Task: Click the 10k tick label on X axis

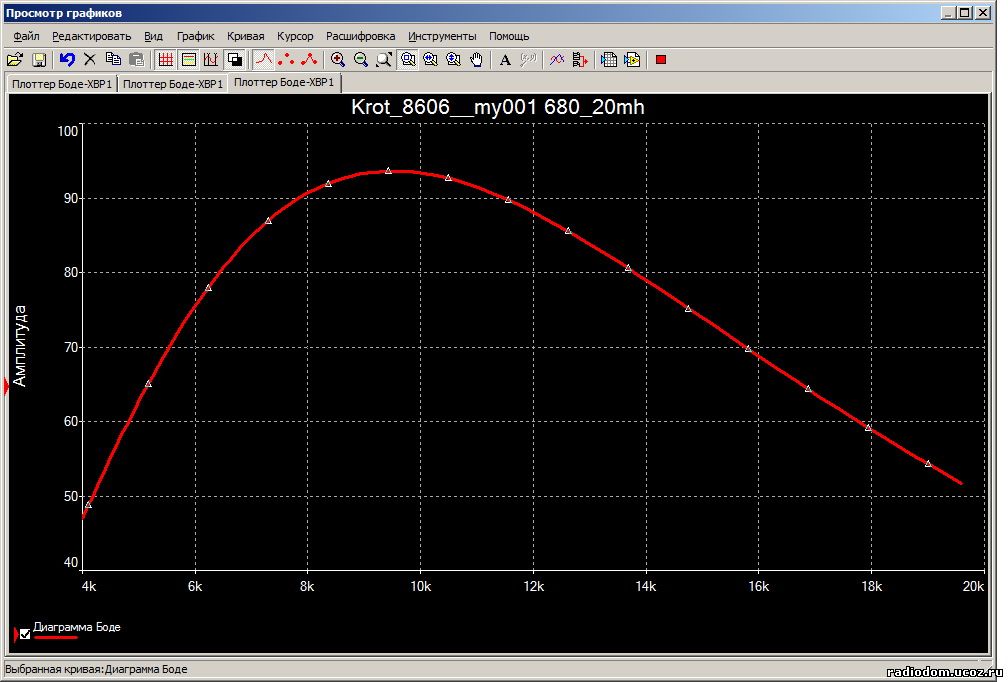Action: (420, 586)
